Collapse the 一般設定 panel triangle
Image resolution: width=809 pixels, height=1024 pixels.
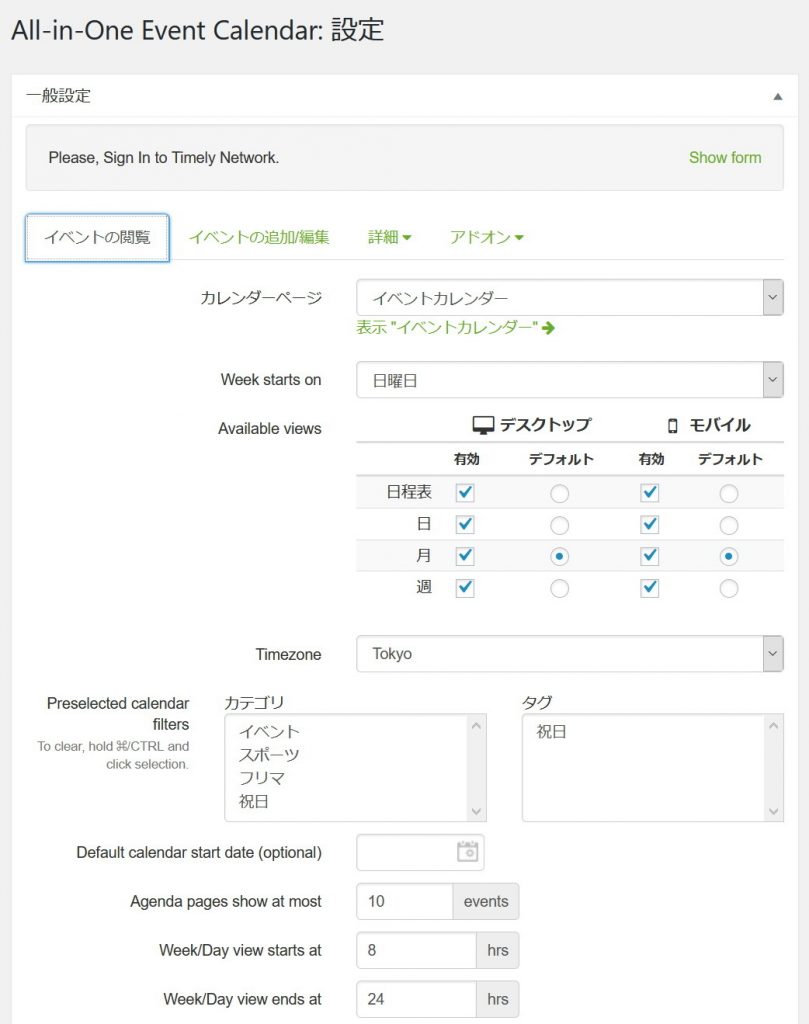(x=777, y=96)
